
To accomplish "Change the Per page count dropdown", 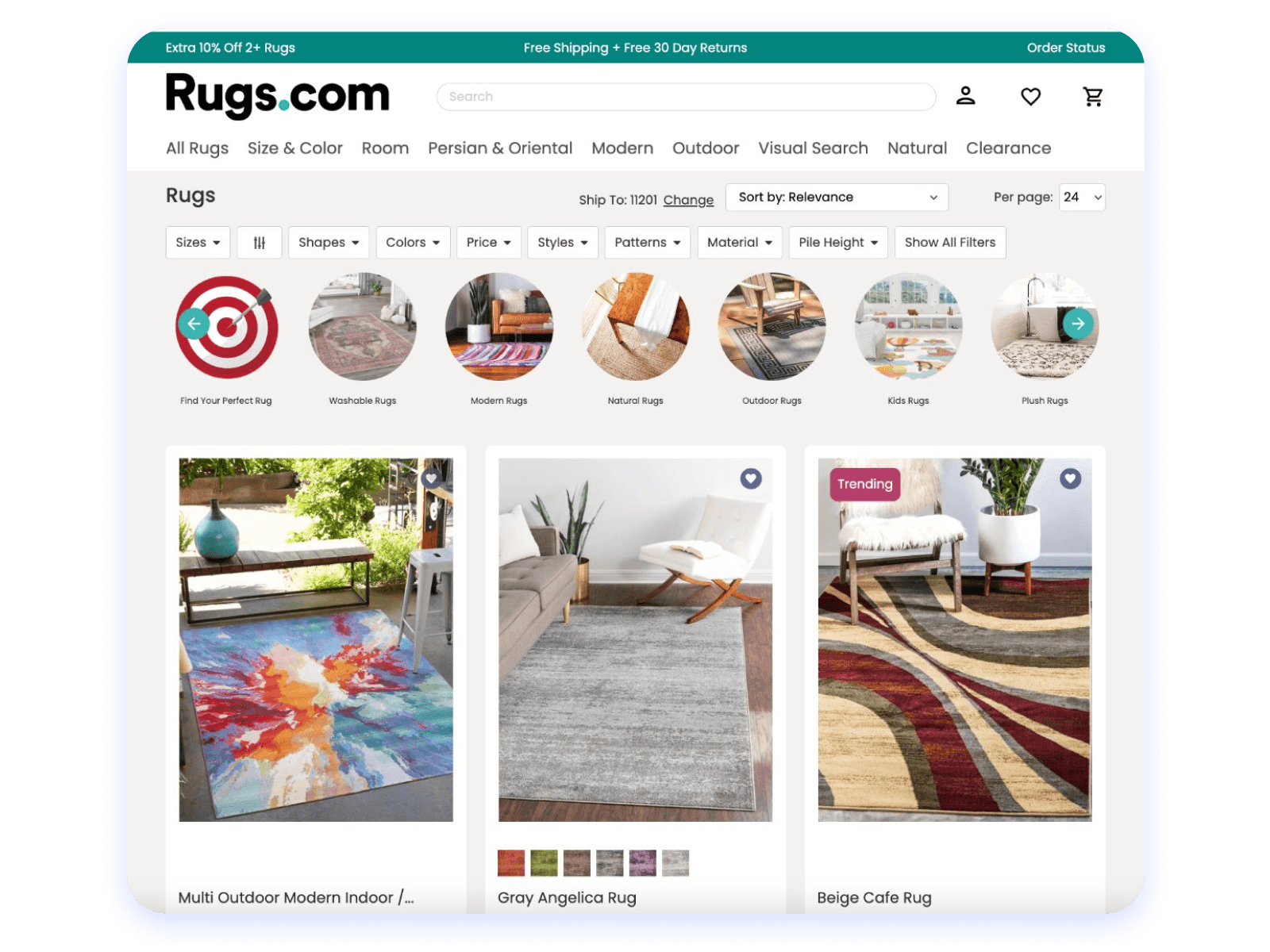I will pyautogui.click(x=1081, y=197).
